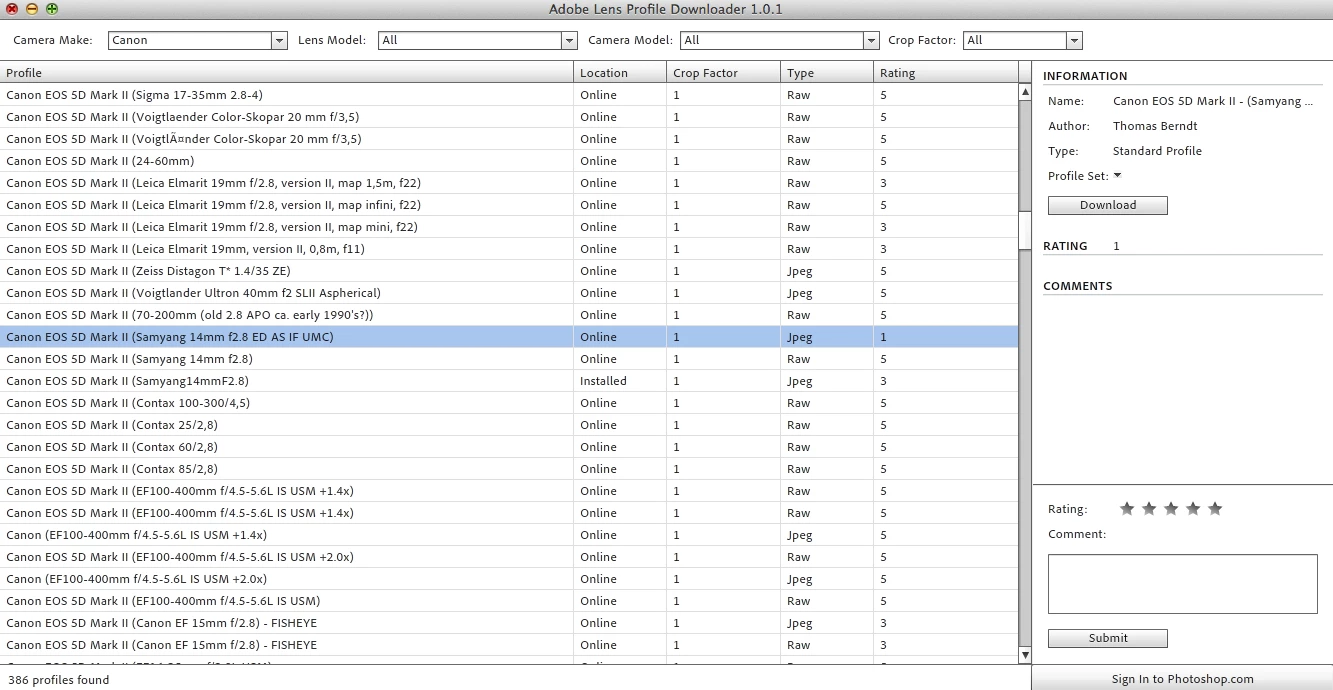1333x690 pixels.
Task: Rate with the third star
Action: coord(1171,509)
